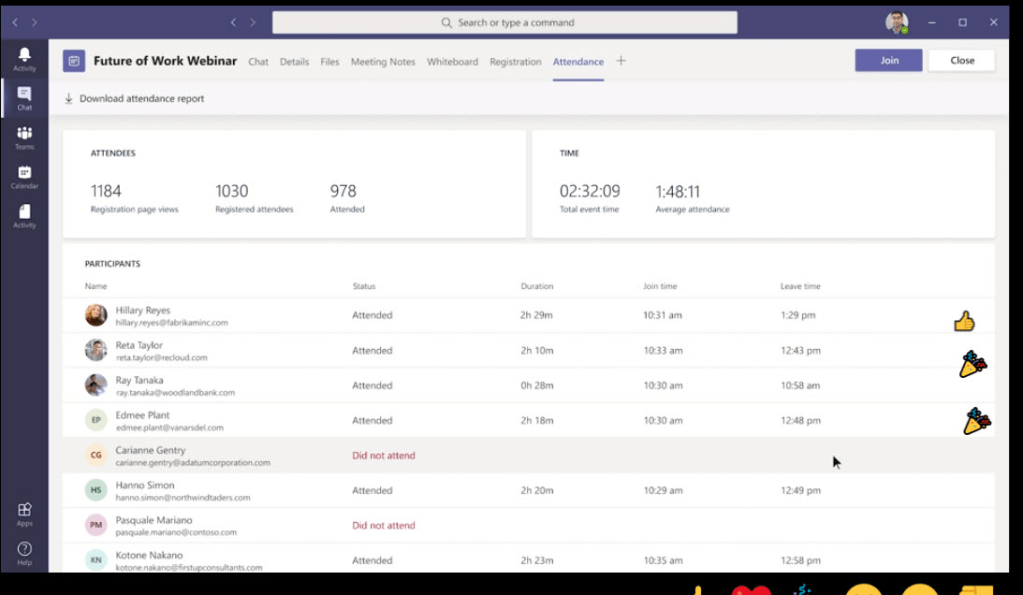Viewport: 1023px width, 595px height.
Task: Open the Whiteboard tab
Action: [452, 62]
